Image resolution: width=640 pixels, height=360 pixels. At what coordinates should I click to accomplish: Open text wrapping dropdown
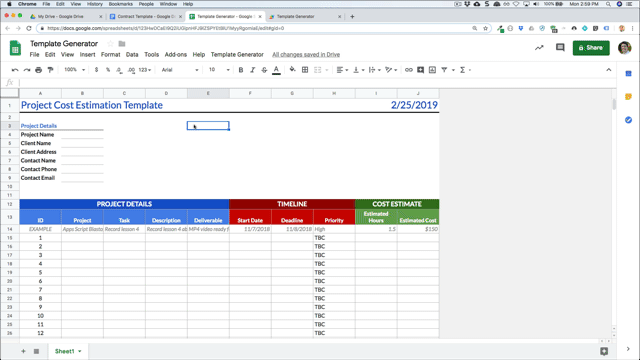tap(374, 70)
